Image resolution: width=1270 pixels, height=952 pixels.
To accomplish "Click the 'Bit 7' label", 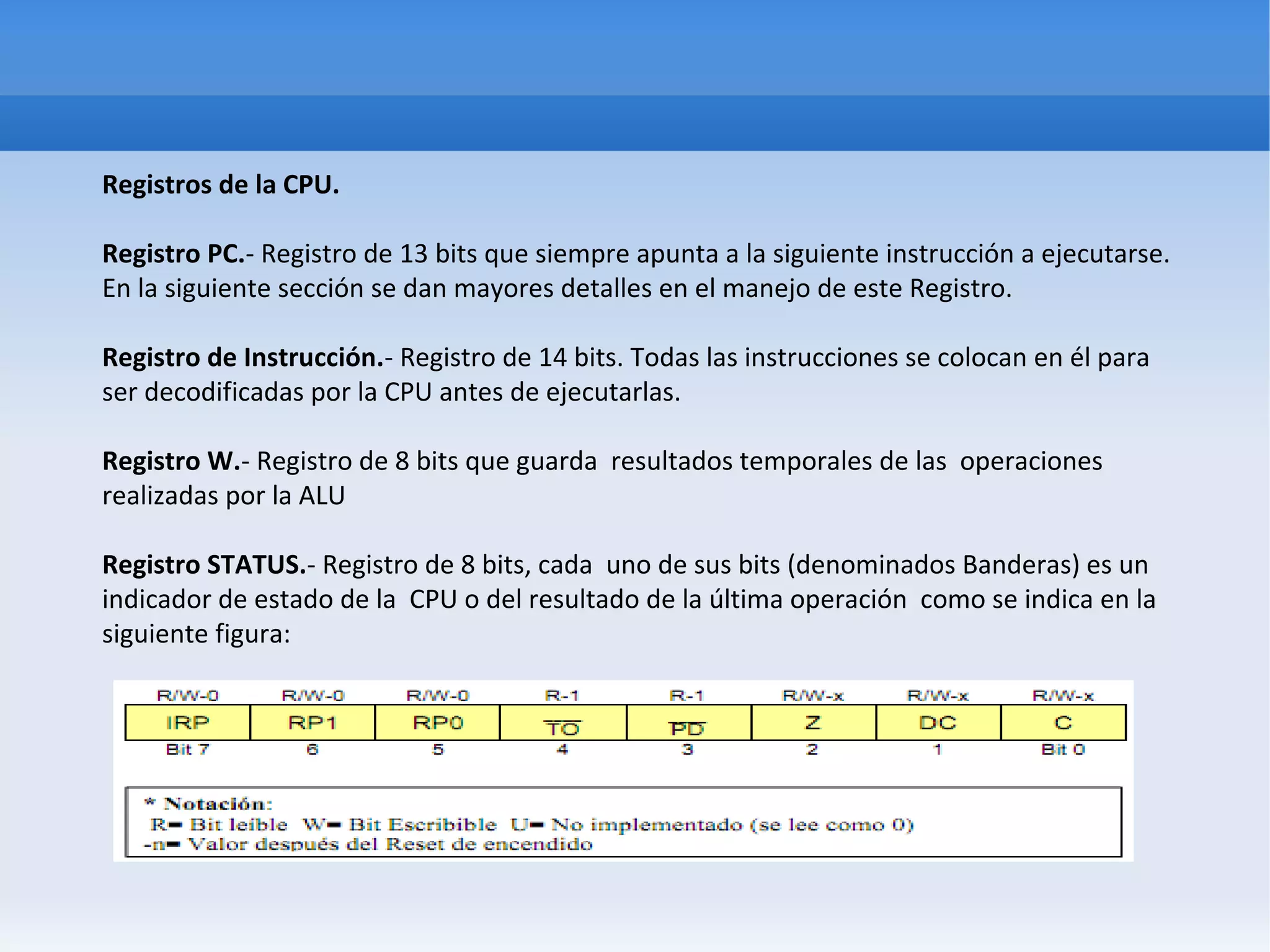I will pos(187,749).
